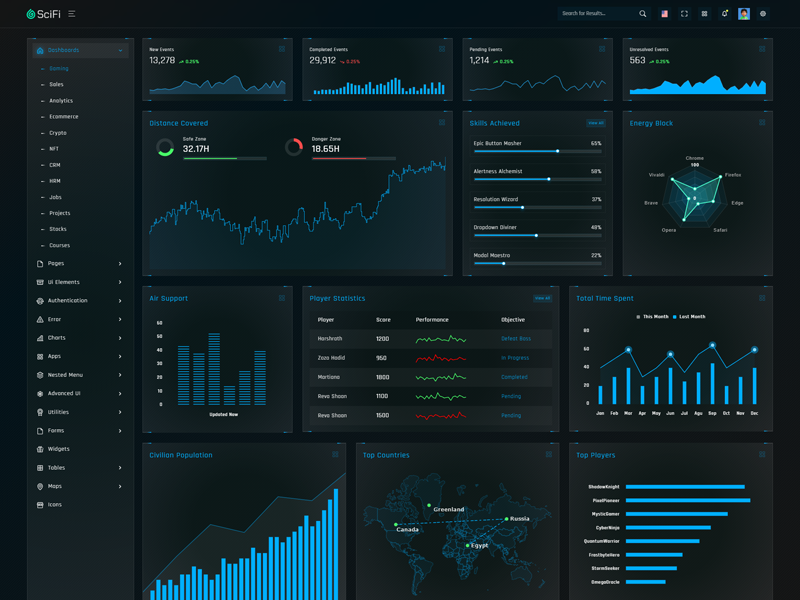Click the 'Search for Results' input field
The width and height of the screenshot is (800, 600).
(596, 14)
